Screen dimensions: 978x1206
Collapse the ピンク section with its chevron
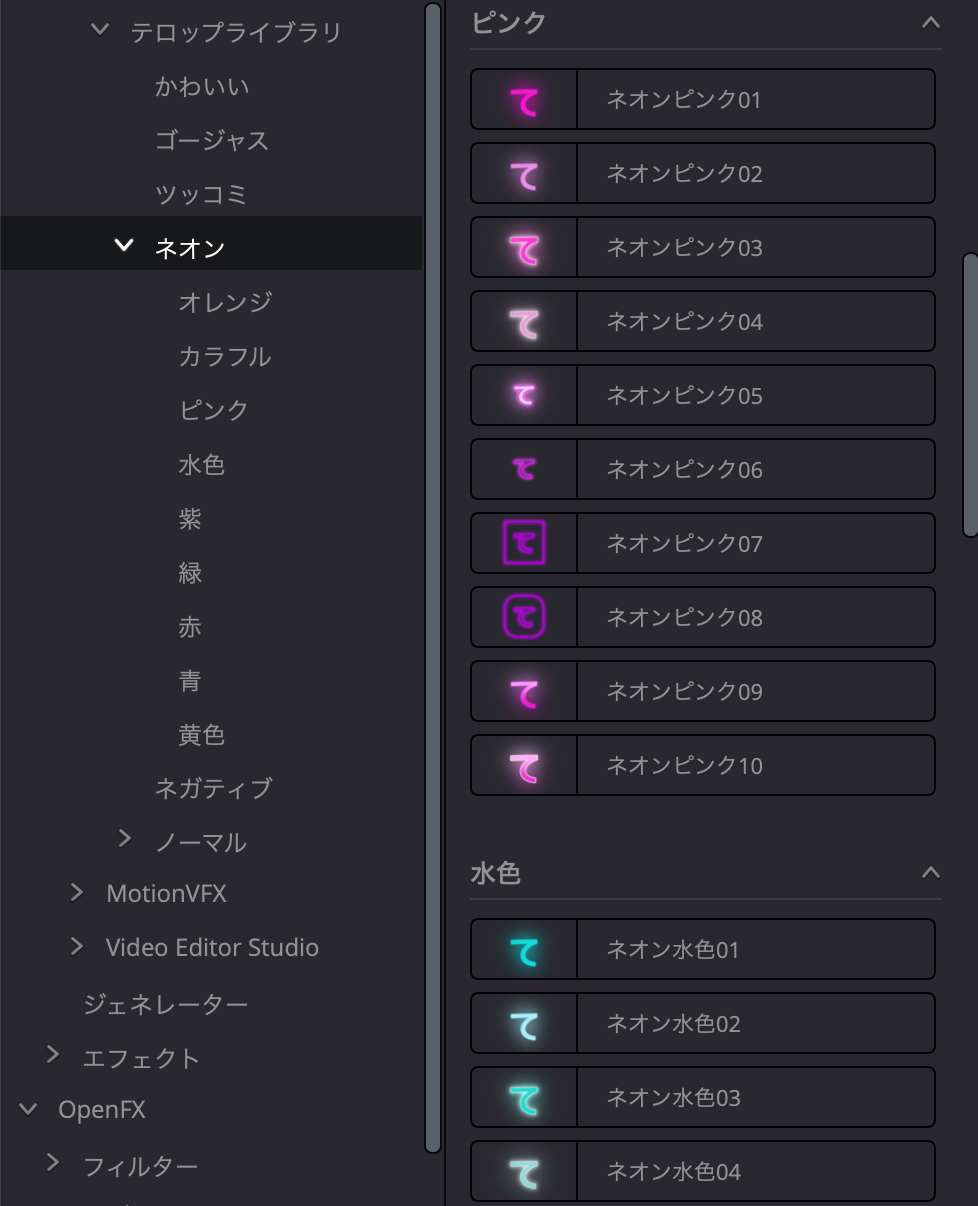931,22
